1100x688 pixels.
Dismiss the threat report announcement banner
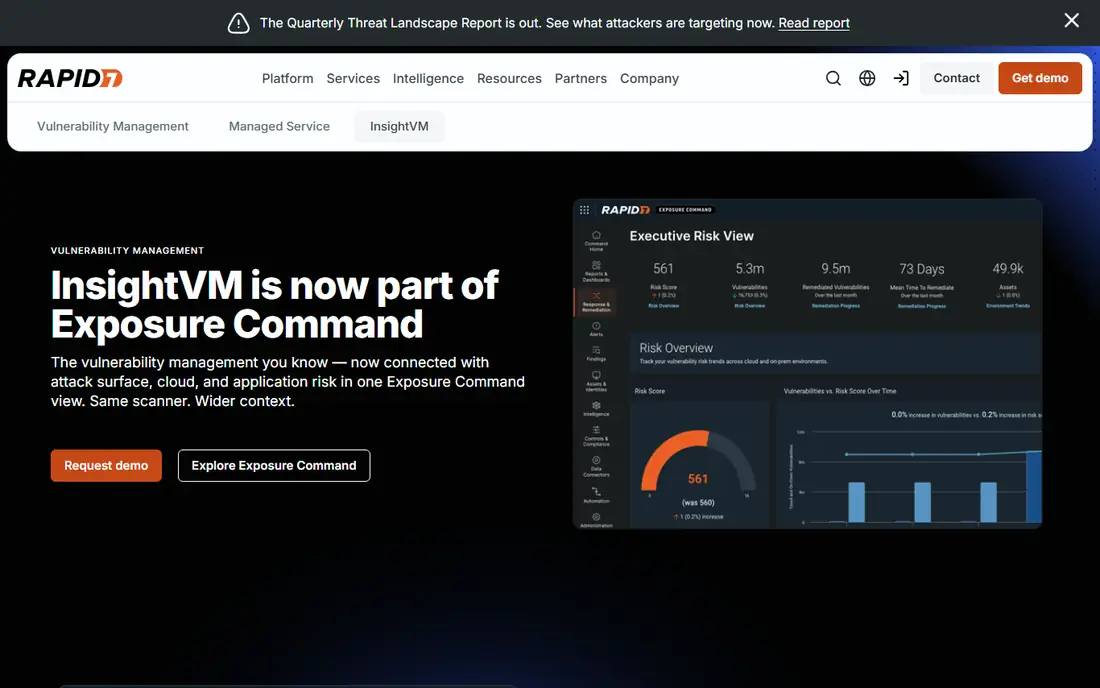point(1071,20)
